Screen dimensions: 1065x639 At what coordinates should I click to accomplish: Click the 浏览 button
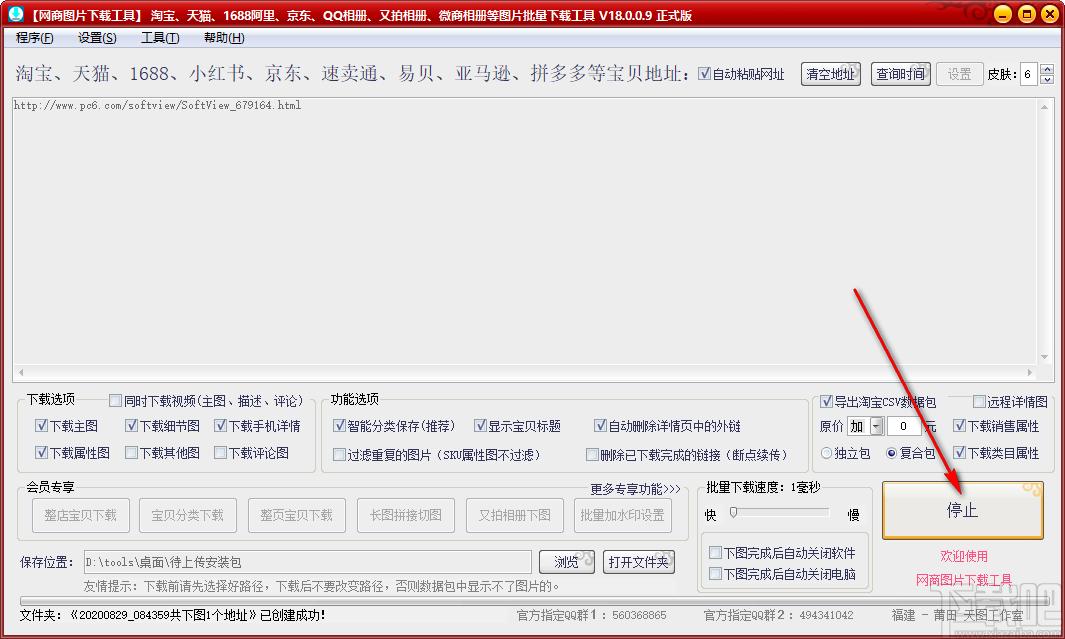(566, 562)
